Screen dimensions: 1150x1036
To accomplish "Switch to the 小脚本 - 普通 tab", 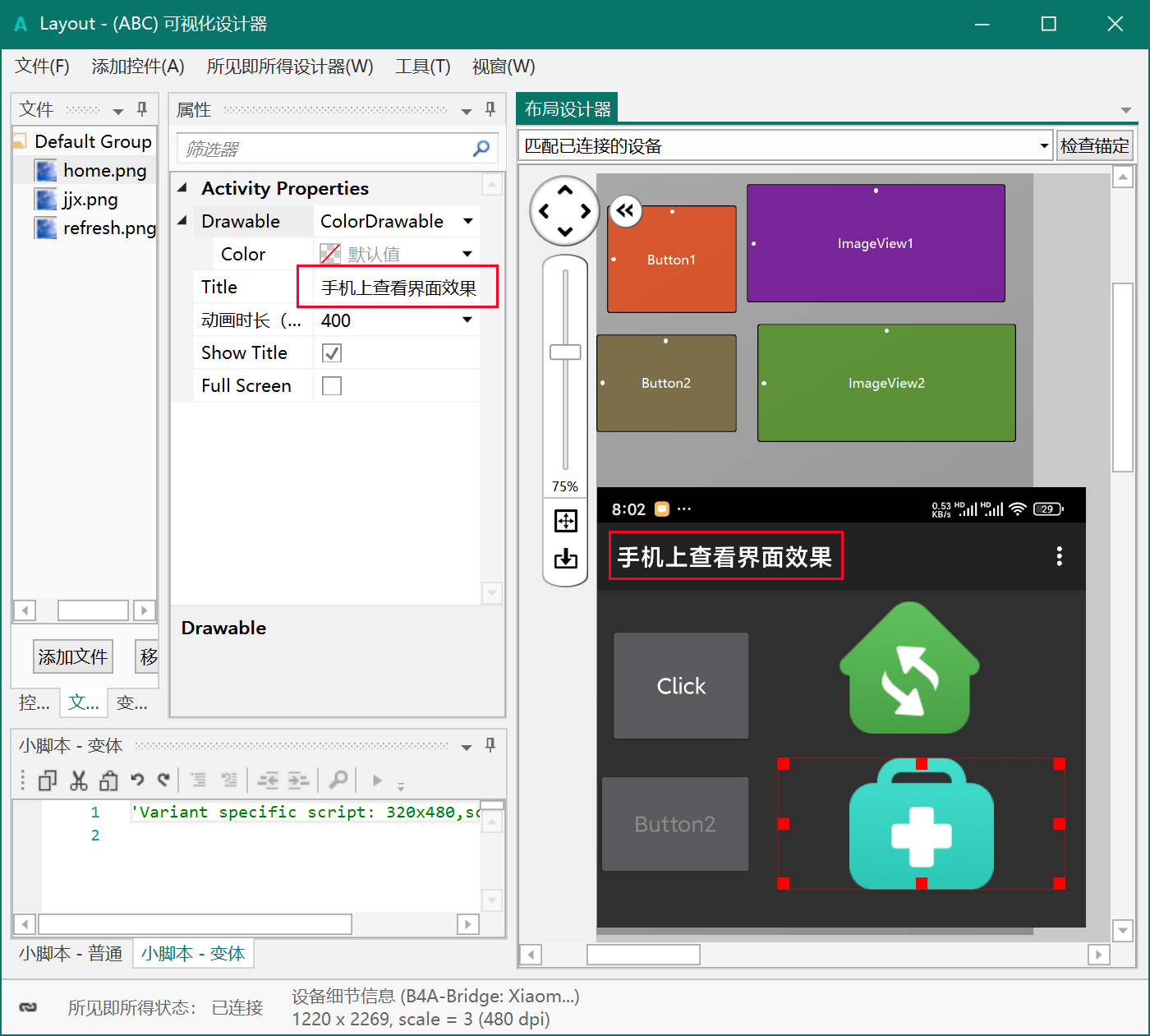I will click(x=70, y=953).
